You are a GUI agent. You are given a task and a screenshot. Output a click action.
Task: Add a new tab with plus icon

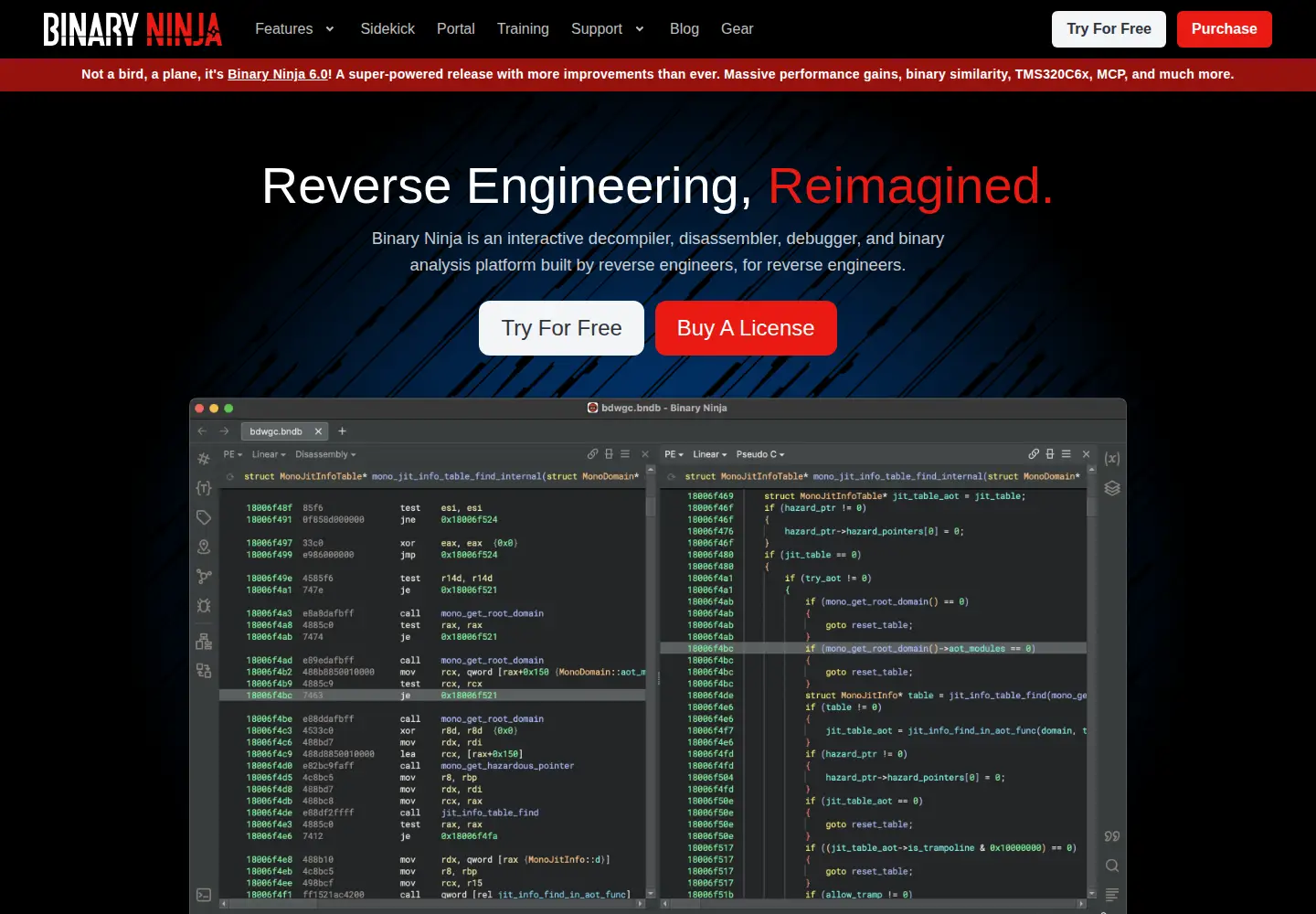343,431
